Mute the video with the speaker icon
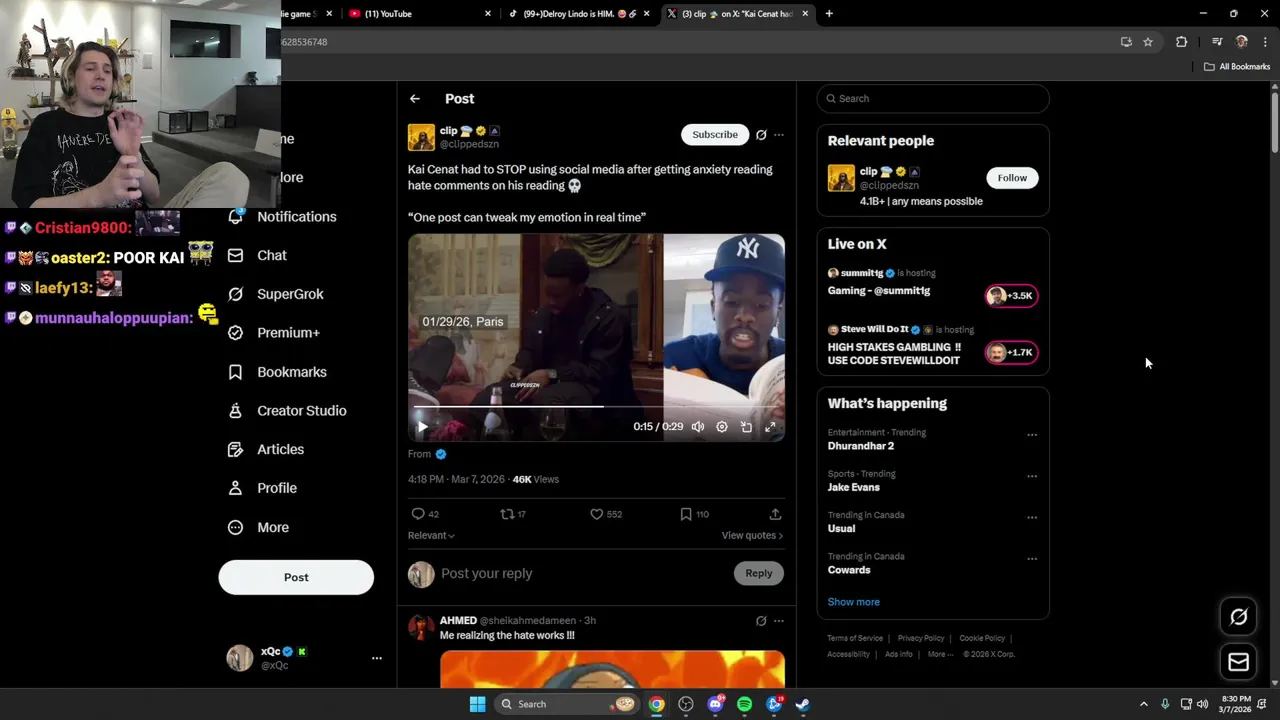Viewport: 1280px width, 720px height. [698, 427]
